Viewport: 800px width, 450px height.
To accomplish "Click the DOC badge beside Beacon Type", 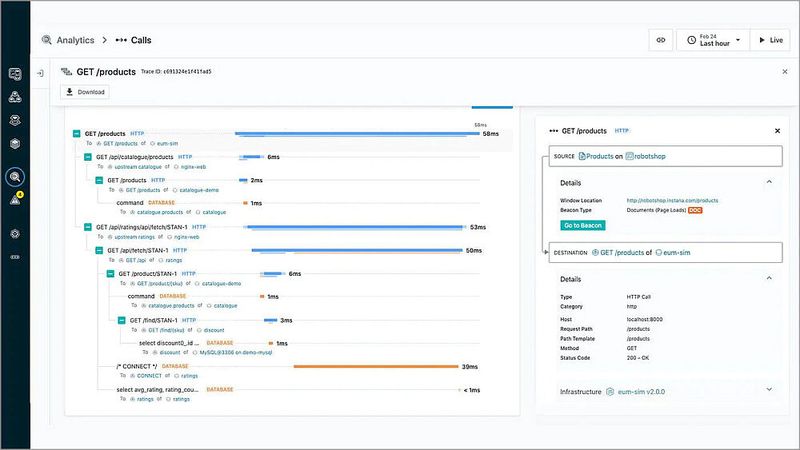I will 695,210.
